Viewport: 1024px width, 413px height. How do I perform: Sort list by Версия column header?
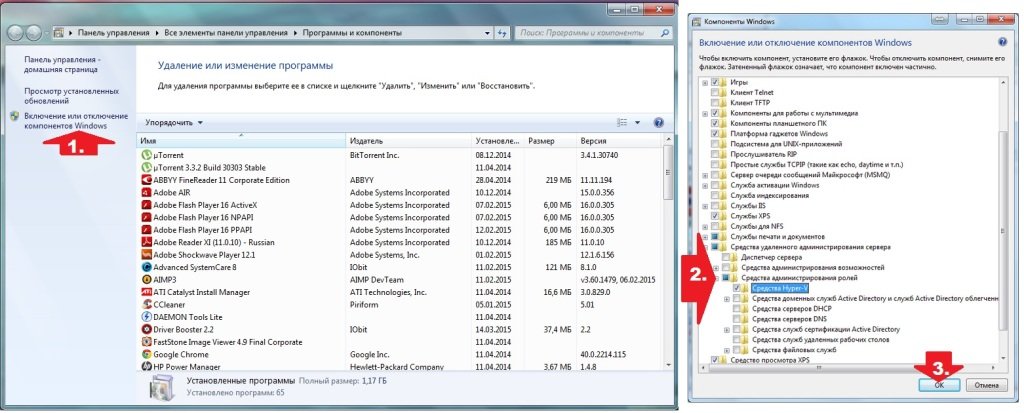tap(619, 140)
